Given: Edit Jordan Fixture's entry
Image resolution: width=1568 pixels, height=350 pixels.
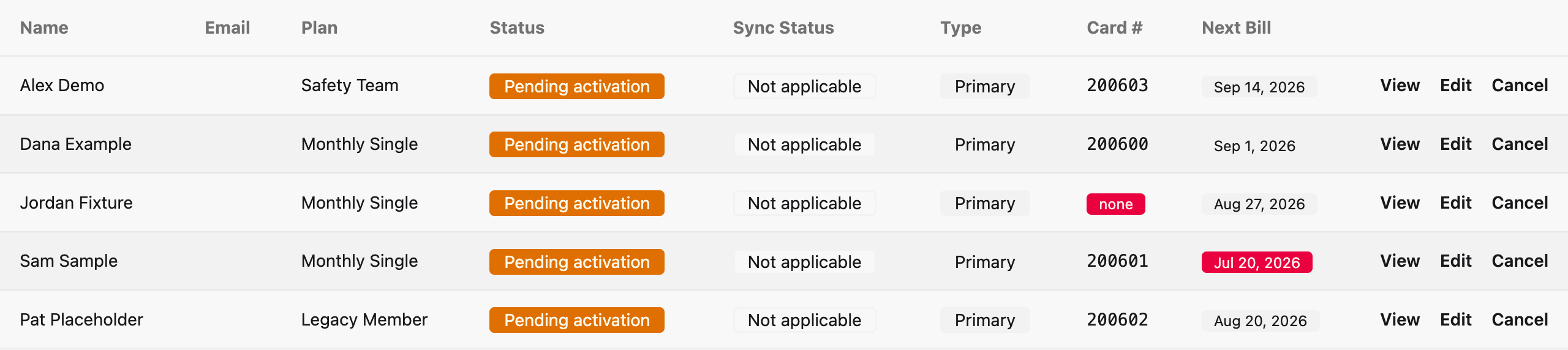Looking at the screenshot, I should (1455, 203).
